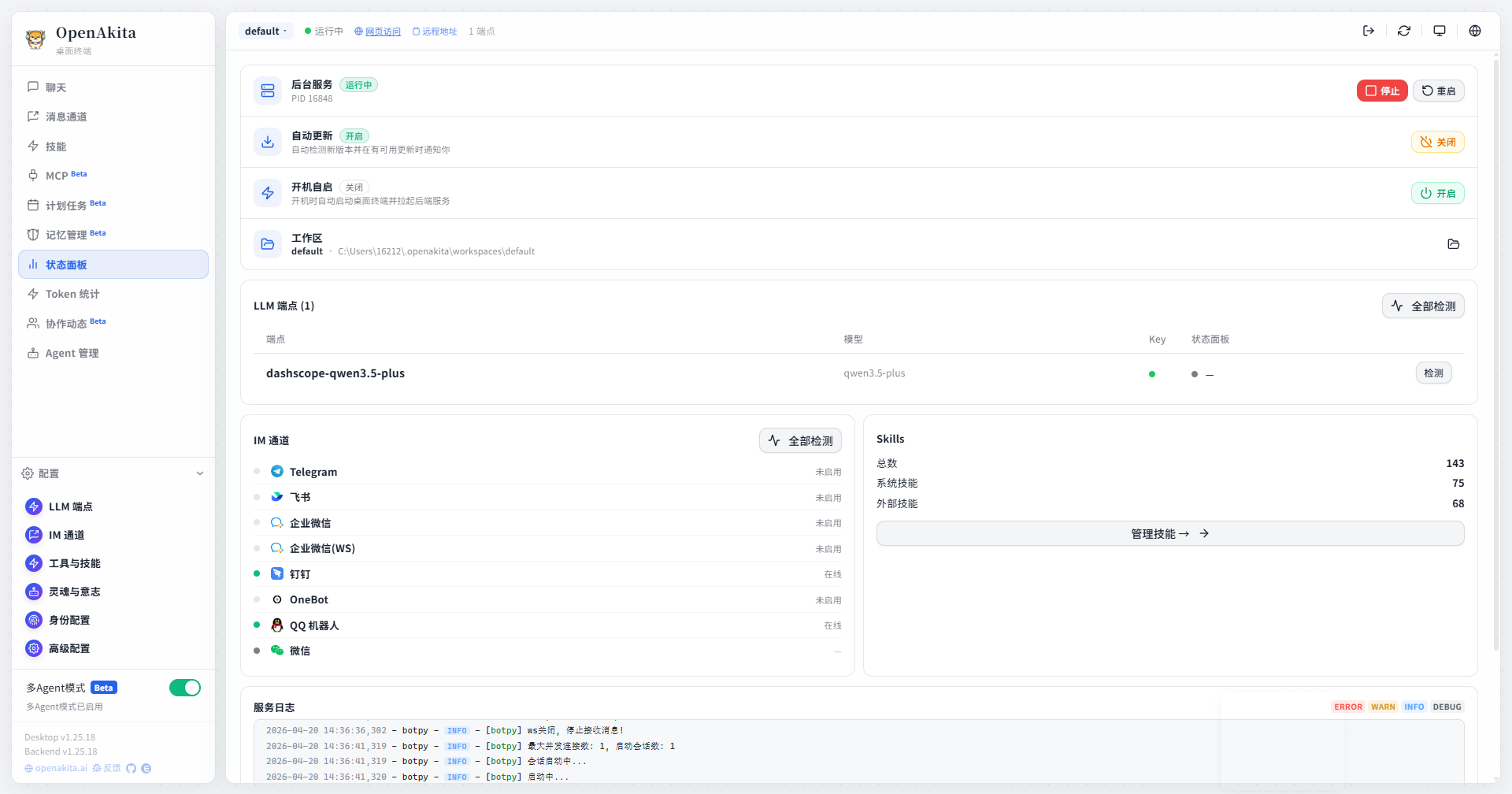Click the log line timestamped 14:36:36,302
The width and height of the screenshot is (1512, 794).
click(x=445, y=730)
